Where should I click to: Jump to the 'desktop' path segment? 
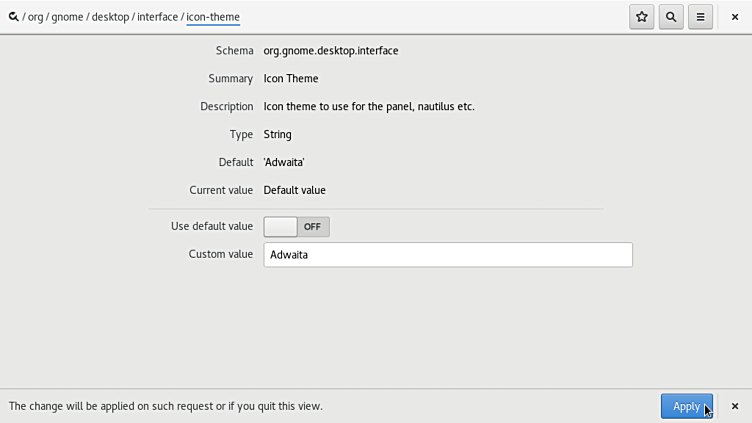coord(111,17)
